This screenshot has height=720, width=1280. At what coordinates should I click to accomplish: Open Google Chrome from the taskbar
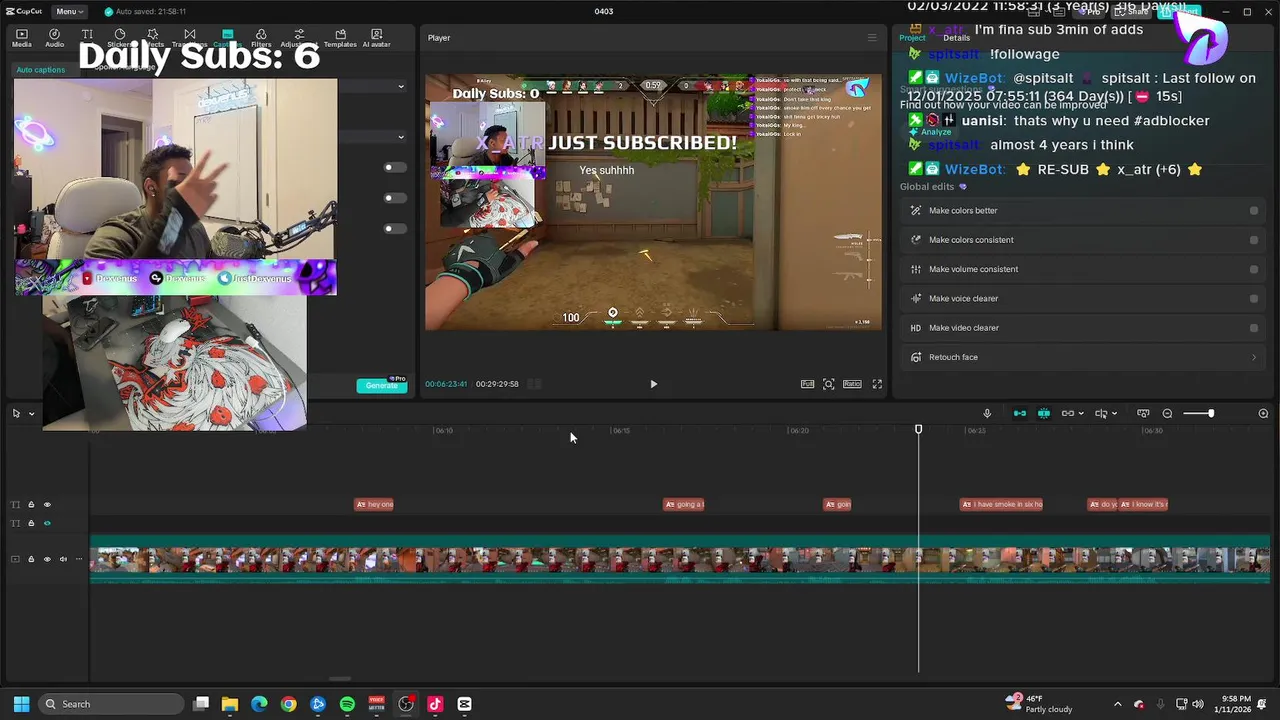pyautogui.click(x=288, y=704)
